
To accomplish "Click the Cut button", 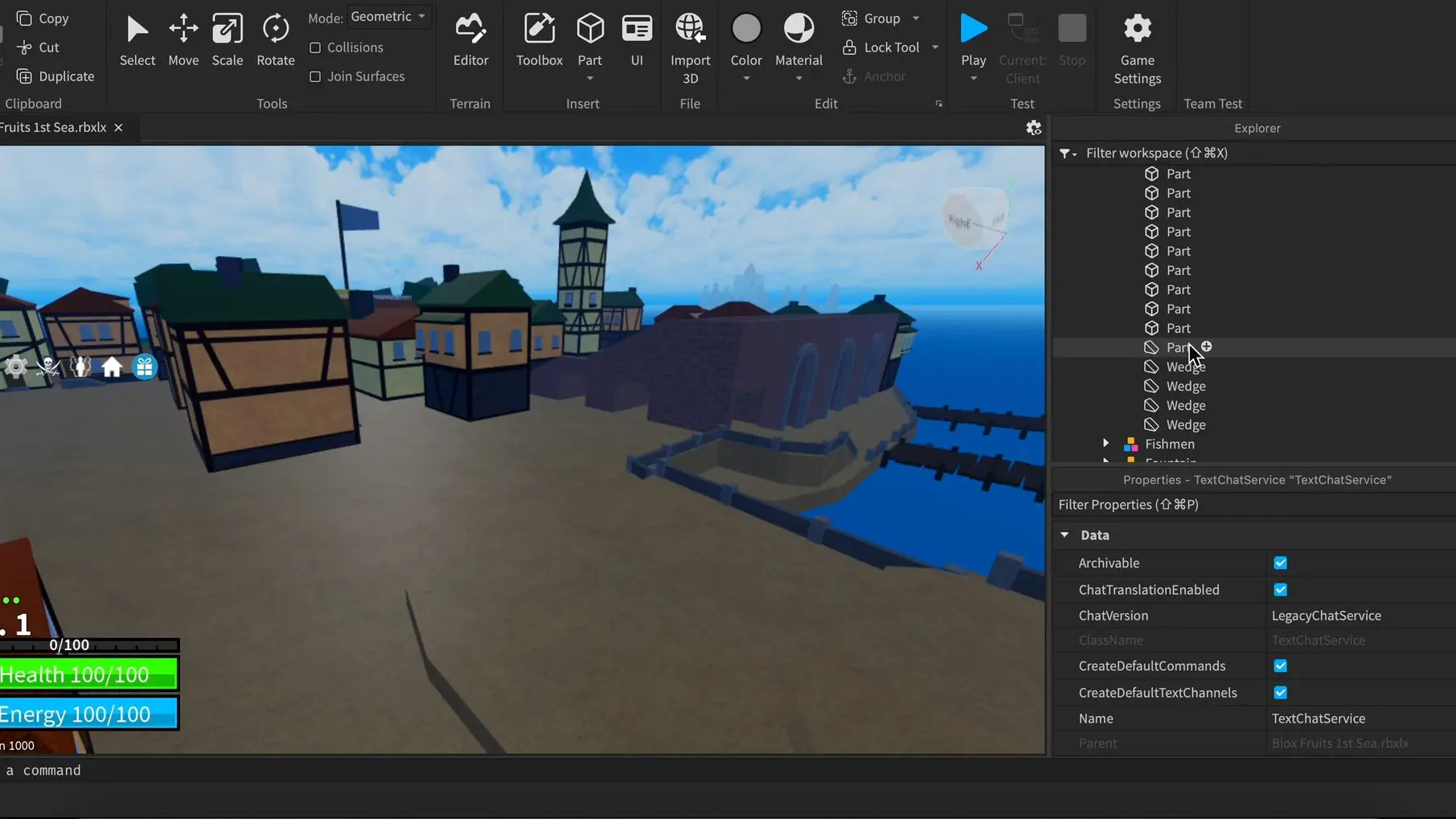I will coord(38,47).
